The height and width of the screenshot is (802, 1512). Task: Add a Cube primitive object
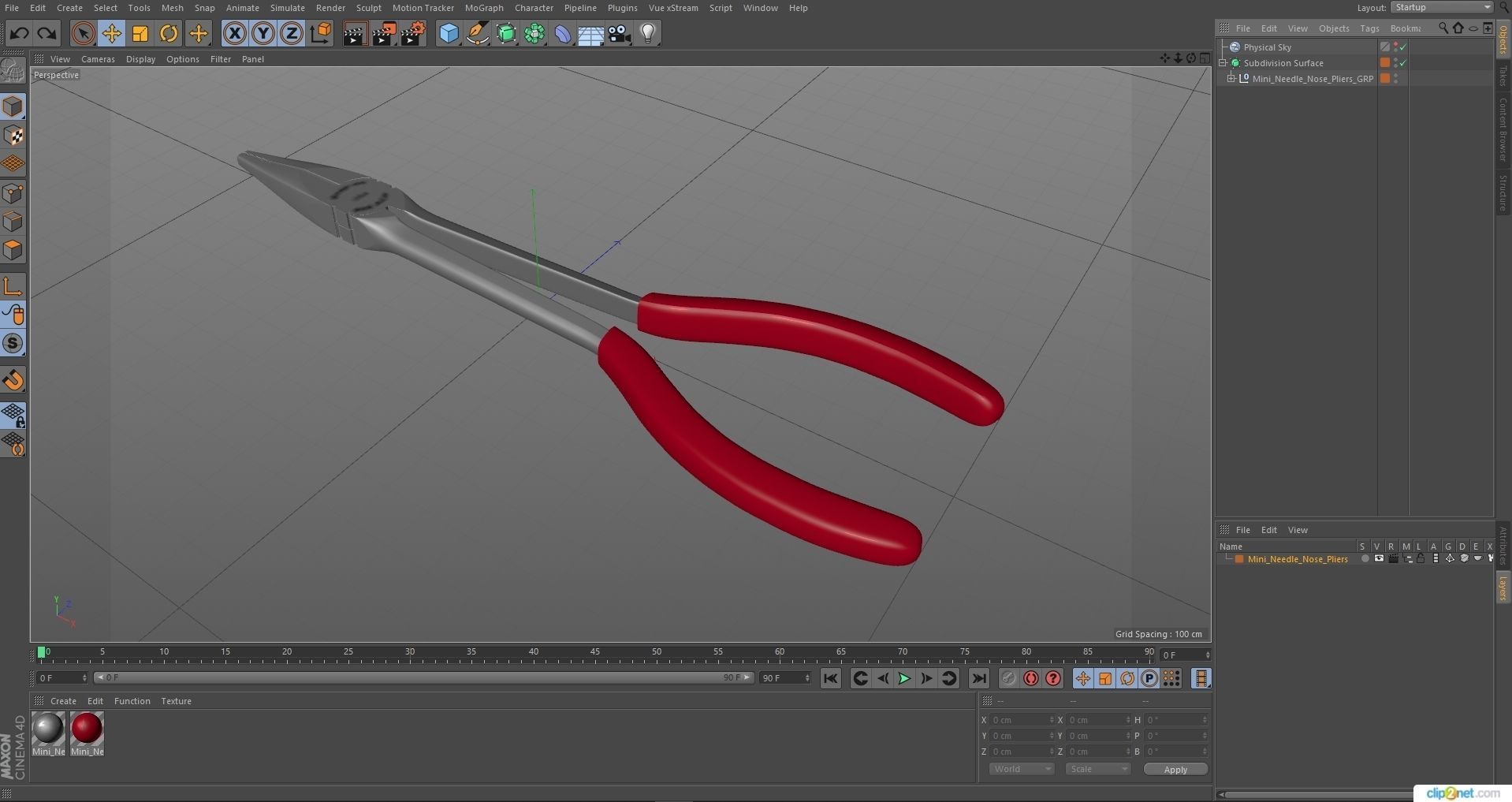tap(449, 33)
